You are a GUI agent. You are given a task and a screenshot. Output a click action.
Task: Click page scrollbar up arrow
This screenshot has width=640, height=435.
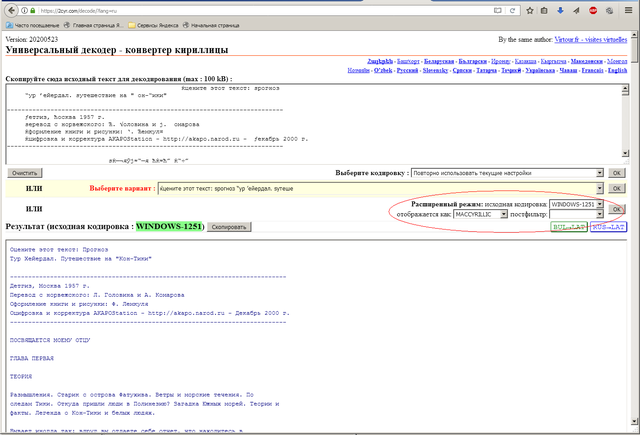634,35
